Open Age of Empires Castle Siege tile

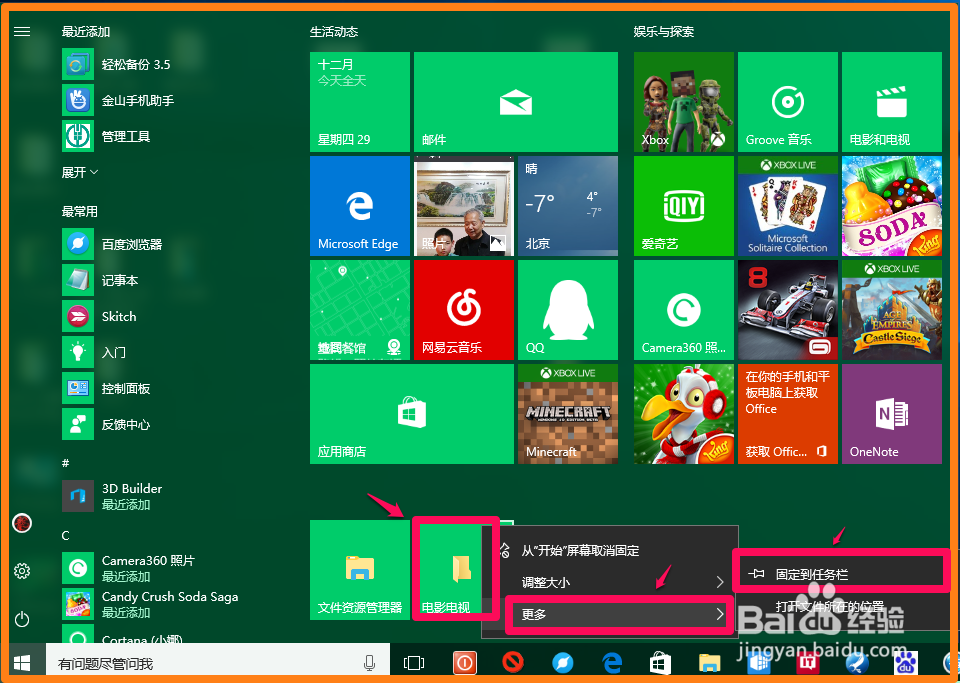[x=892, y=310]
